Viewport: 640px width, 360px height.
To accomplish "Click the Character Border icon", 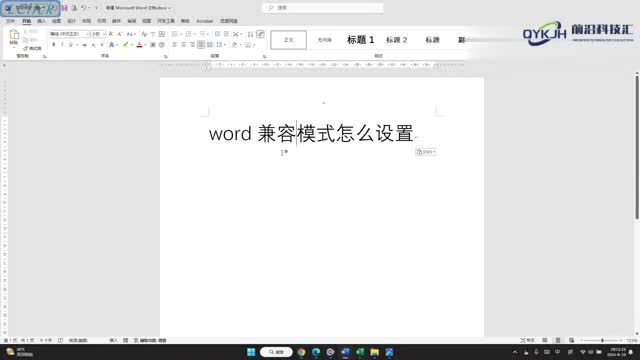I will [162, 34].
